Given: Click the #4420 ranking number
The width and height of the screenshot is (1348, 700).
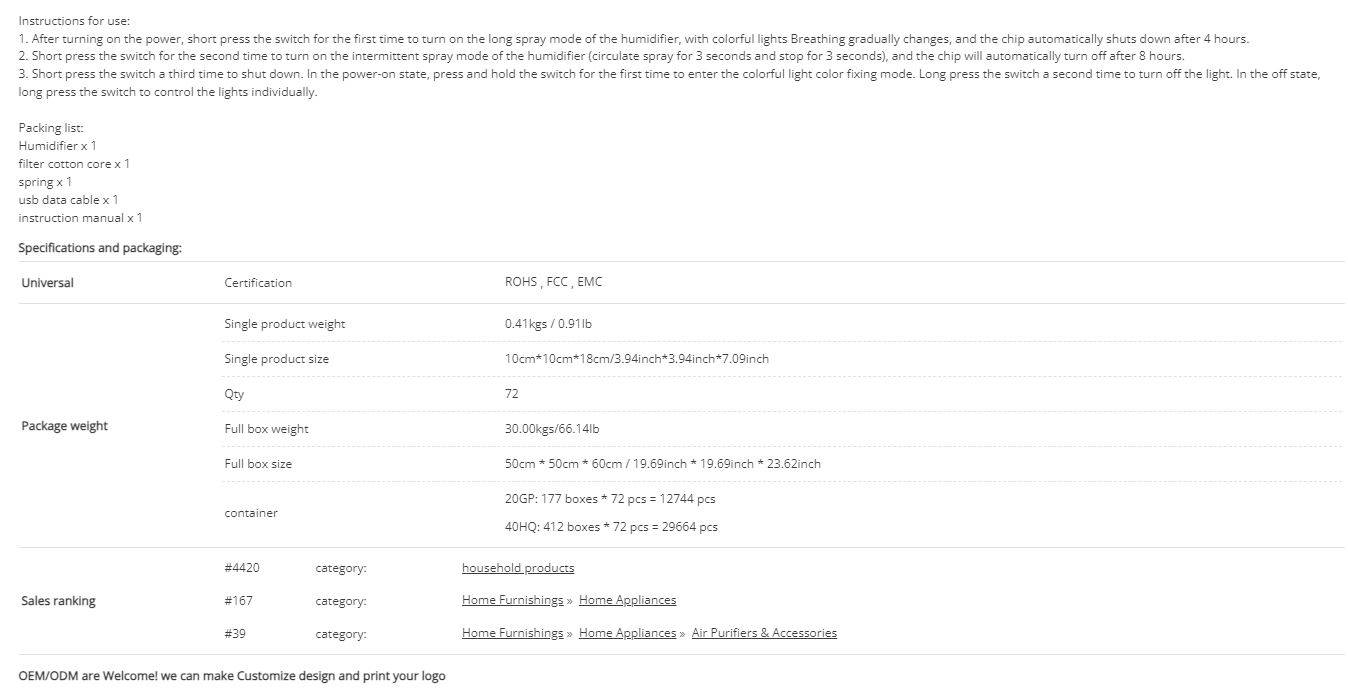Looking at the screenshot, I should tap(242, 568).
